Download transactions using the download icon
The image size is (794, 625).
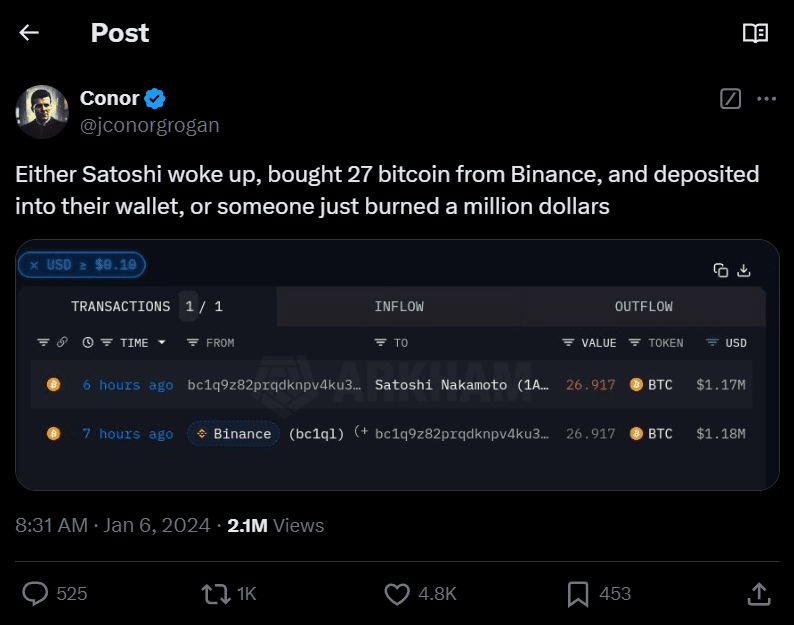pos(744,270)
